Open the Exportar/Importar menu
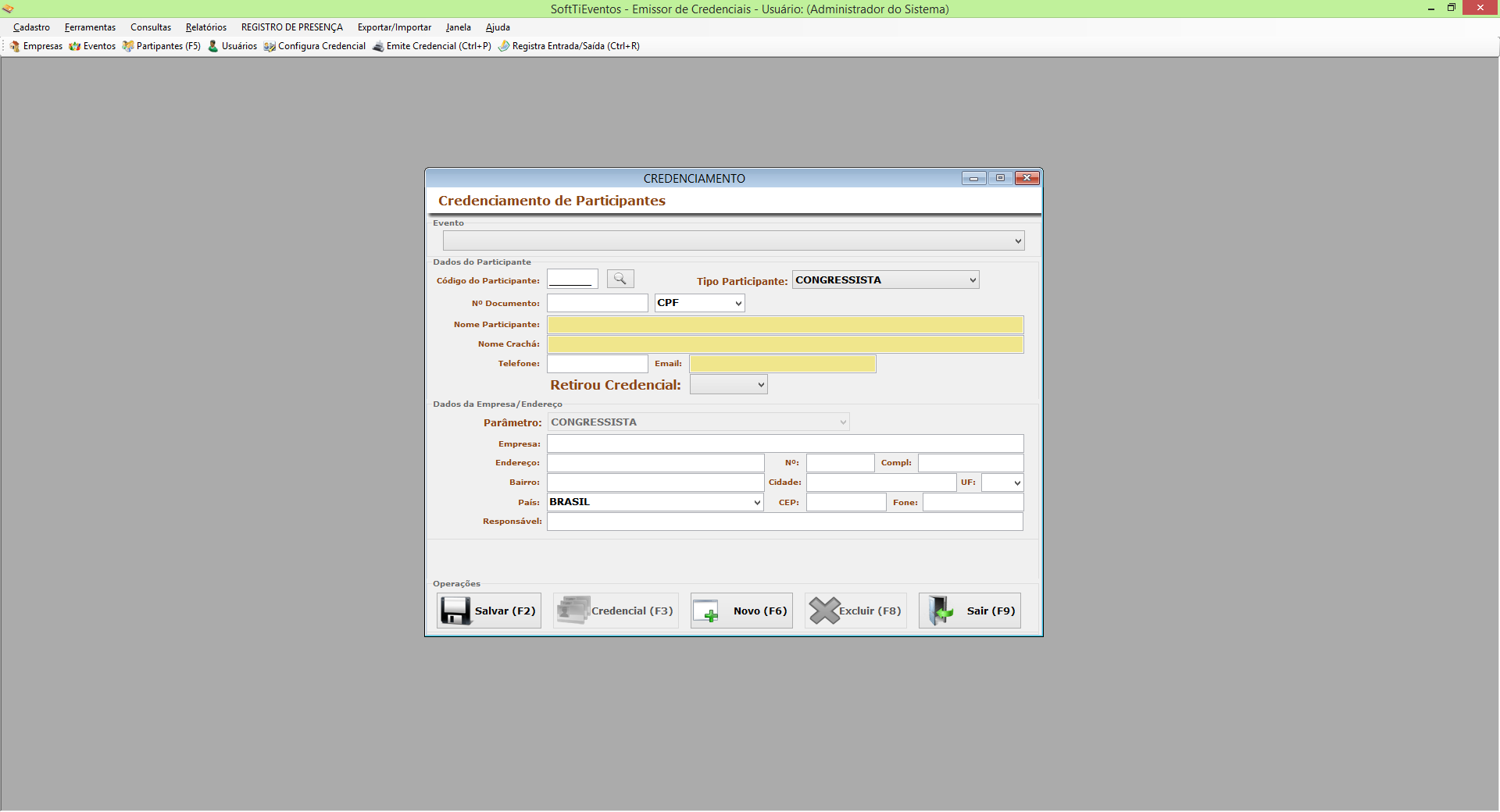Image resolution: width=1500 pixels, height=812 pixels. pyautogui.click(x=395, y=27)
